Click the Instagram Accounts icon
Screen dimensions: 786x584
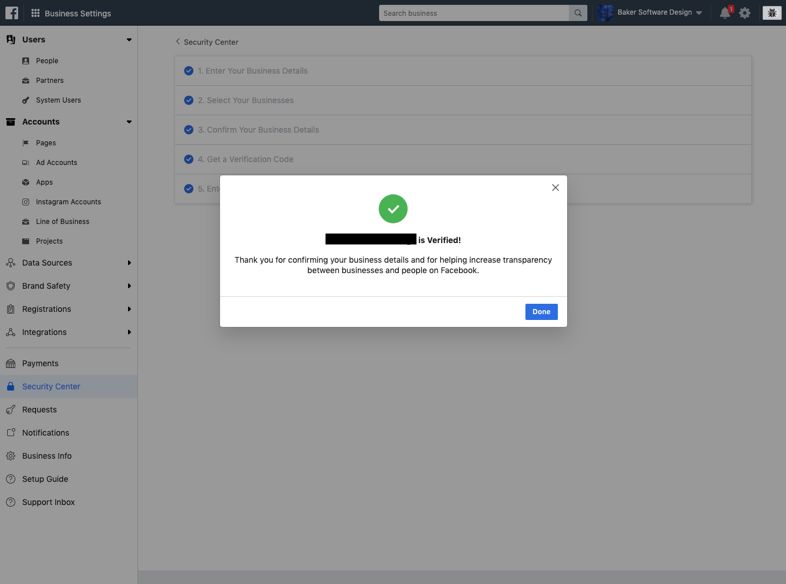pyautogui.click(x=26, y=202)
